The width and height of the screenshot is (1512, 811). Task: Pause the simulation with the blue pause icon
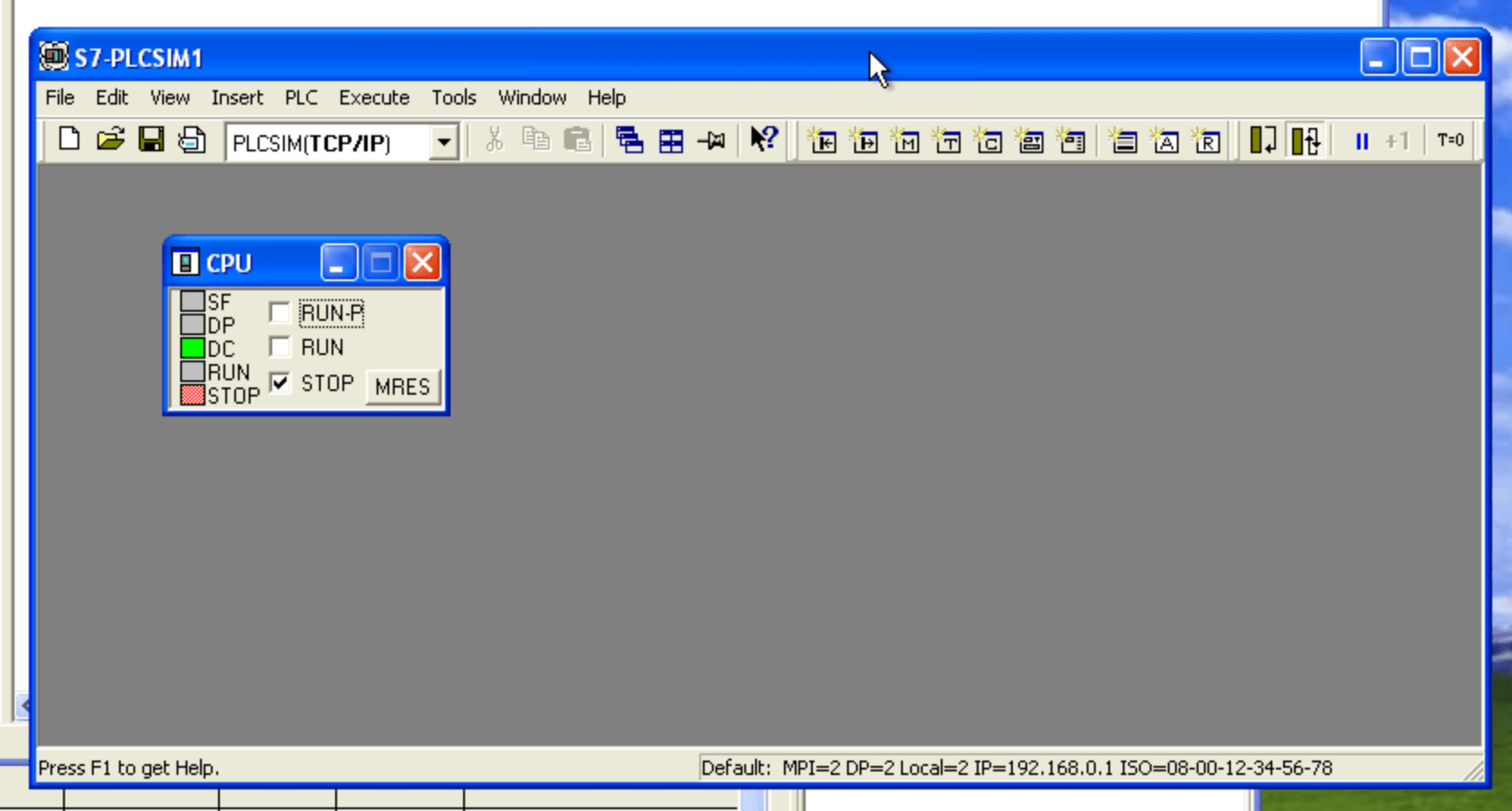1362,141
